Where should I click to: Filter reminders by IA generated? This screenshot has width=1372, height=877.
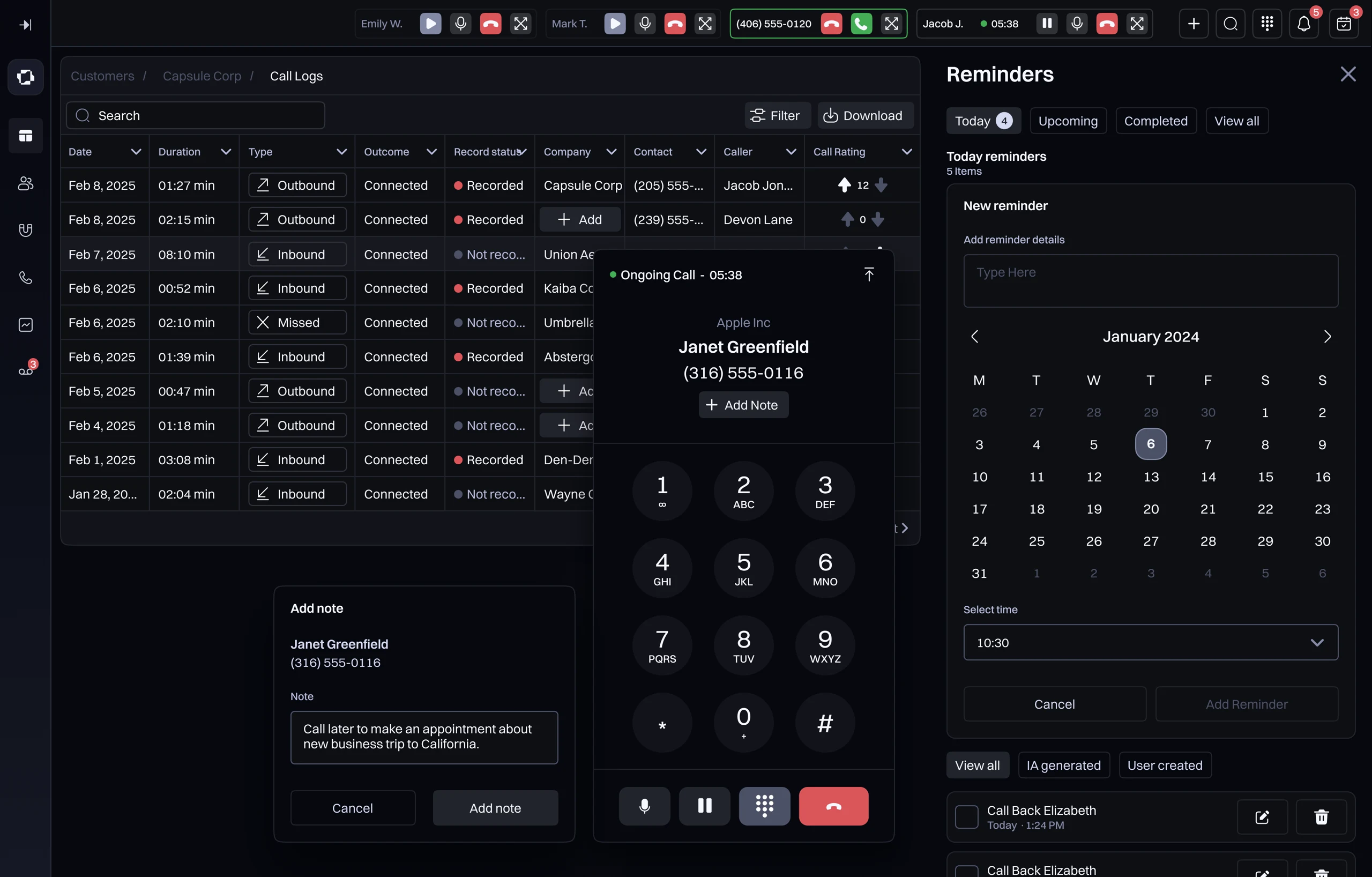(1063, 765)
